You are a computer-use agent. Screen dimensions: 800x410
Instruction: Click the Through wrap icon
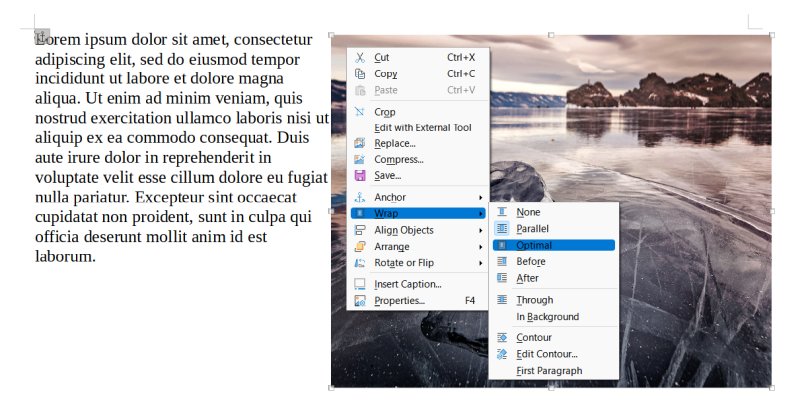pos(502,300)
